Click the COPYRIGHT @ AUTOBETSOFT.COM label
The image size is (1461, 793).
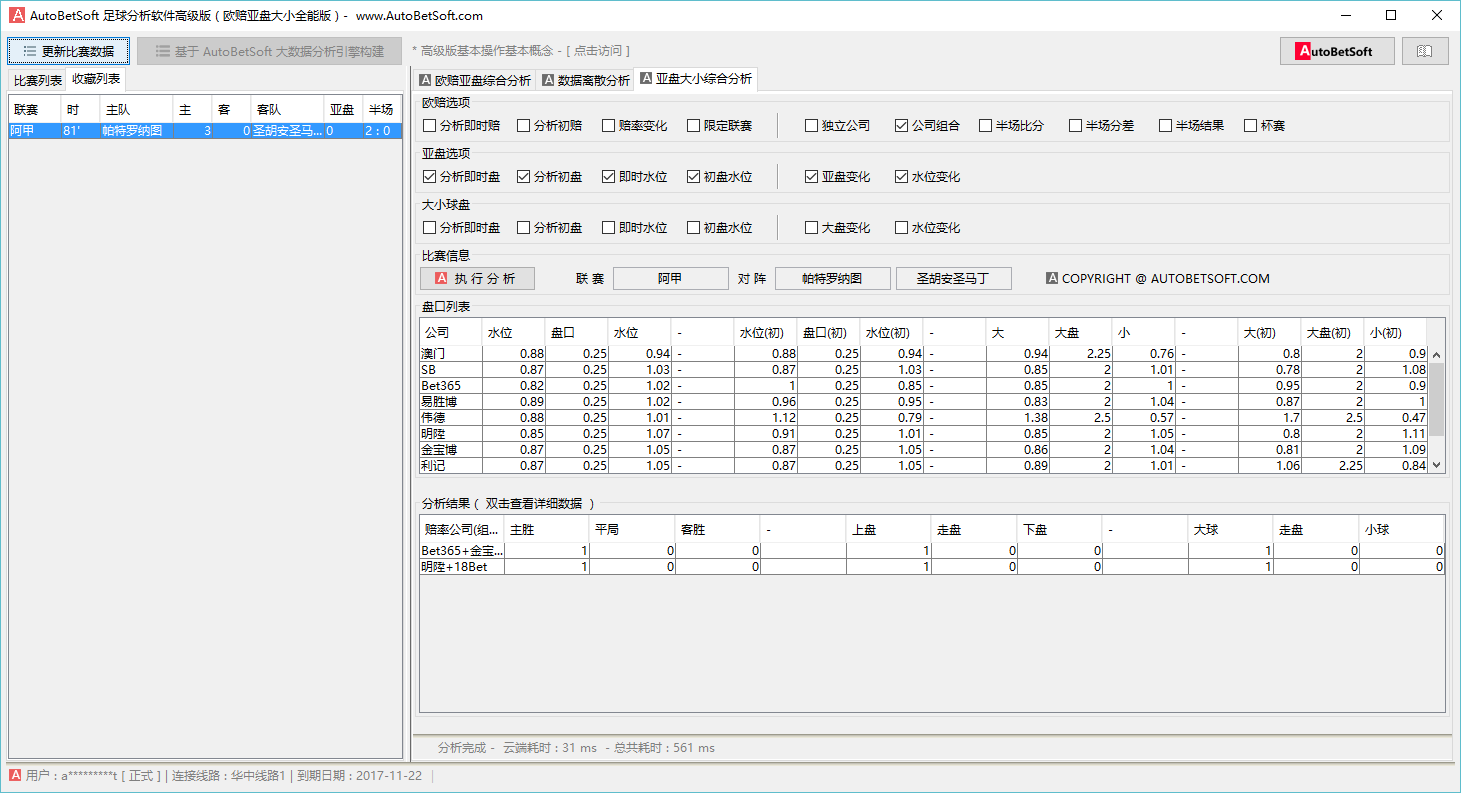coord(1157,279)
